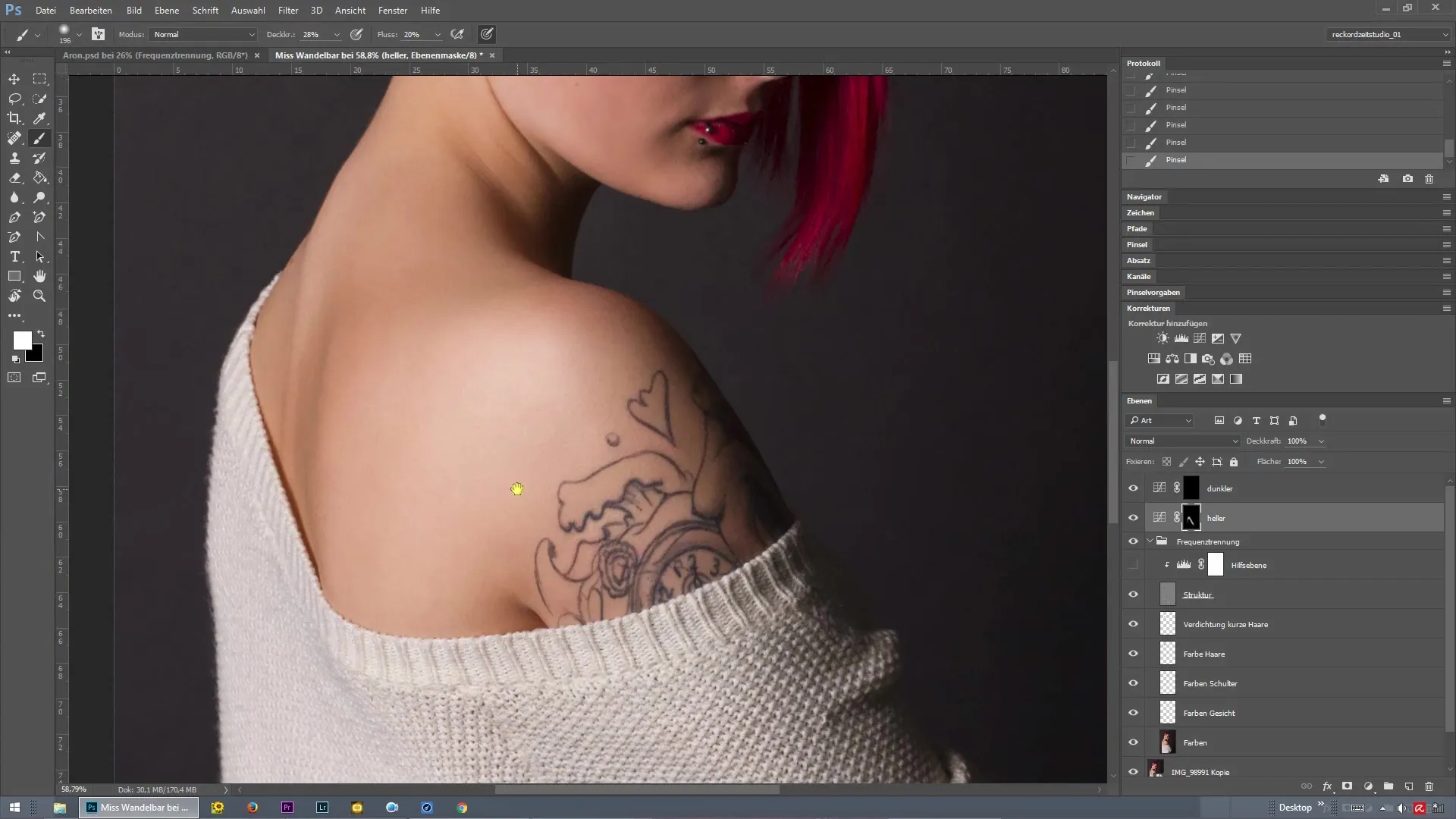The image size is (1456, 819).
Task: Hide the heller layer
Action: click(1133, 518)
